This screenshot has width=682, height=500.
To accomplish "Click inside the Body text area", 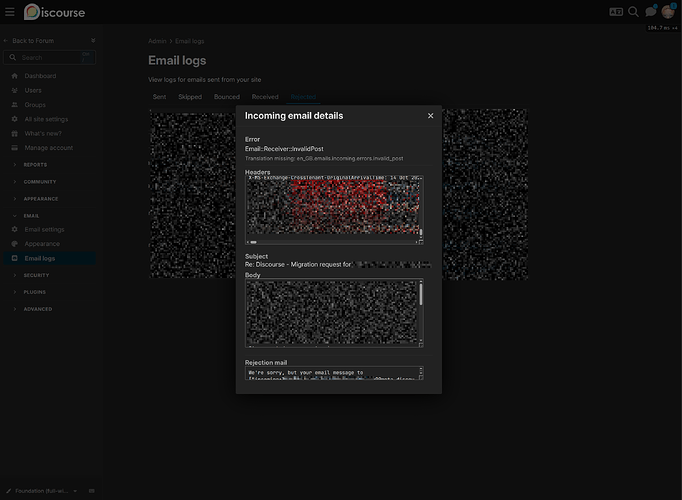I will pyautogui.click(x=334, y=313).
